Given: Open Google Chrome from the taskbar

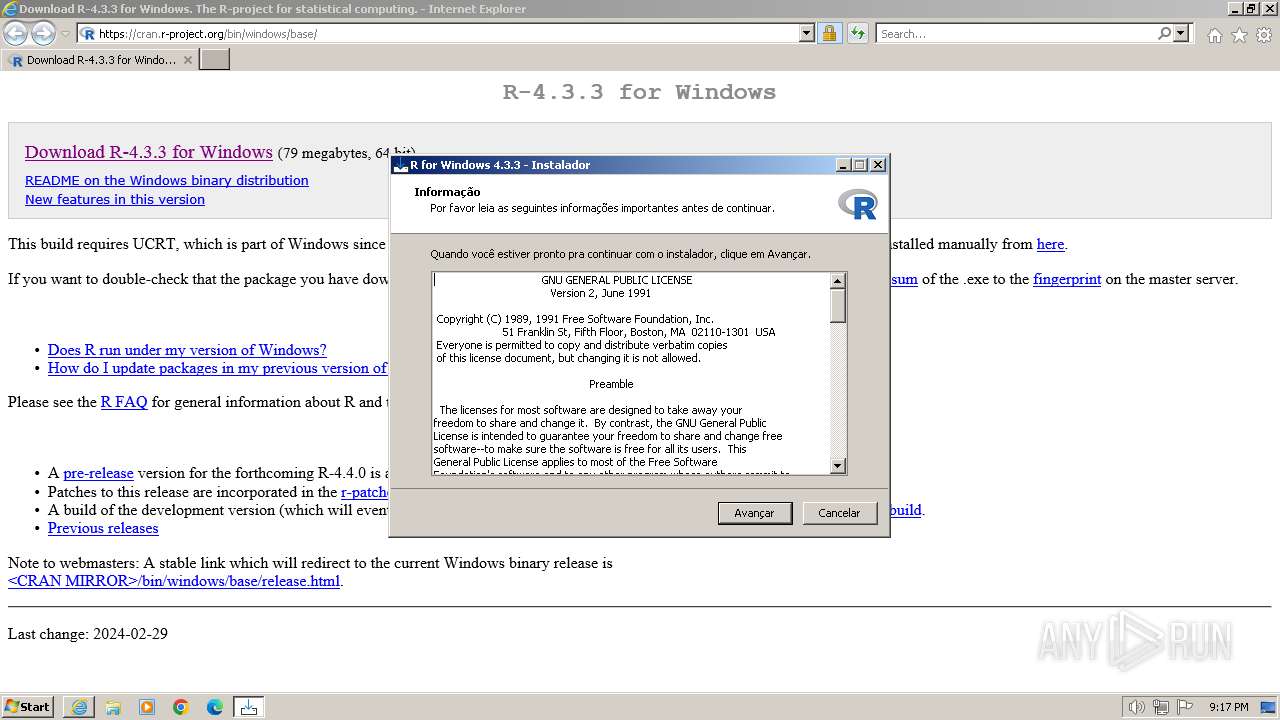Looking at the screenshot, I should point(181,707).
